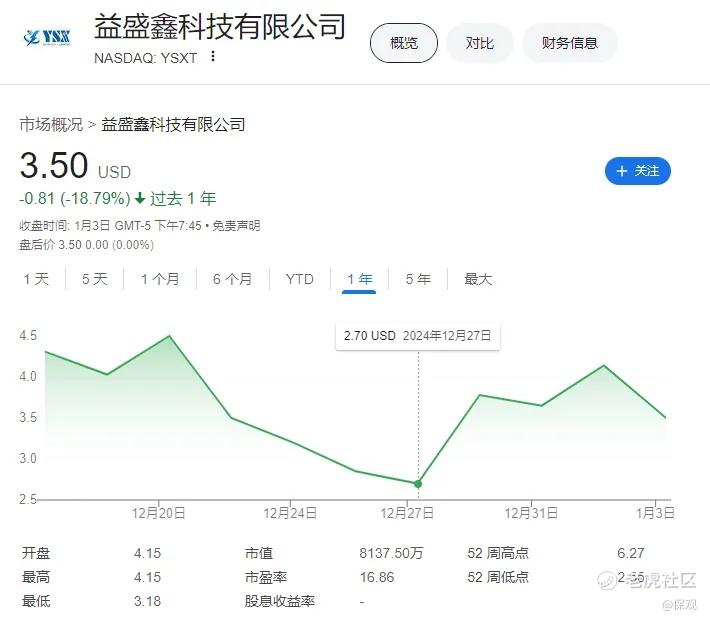This screenshot has width=710, height=621.
Task: Show the 5 年 chart range
Action: (418, 279)
